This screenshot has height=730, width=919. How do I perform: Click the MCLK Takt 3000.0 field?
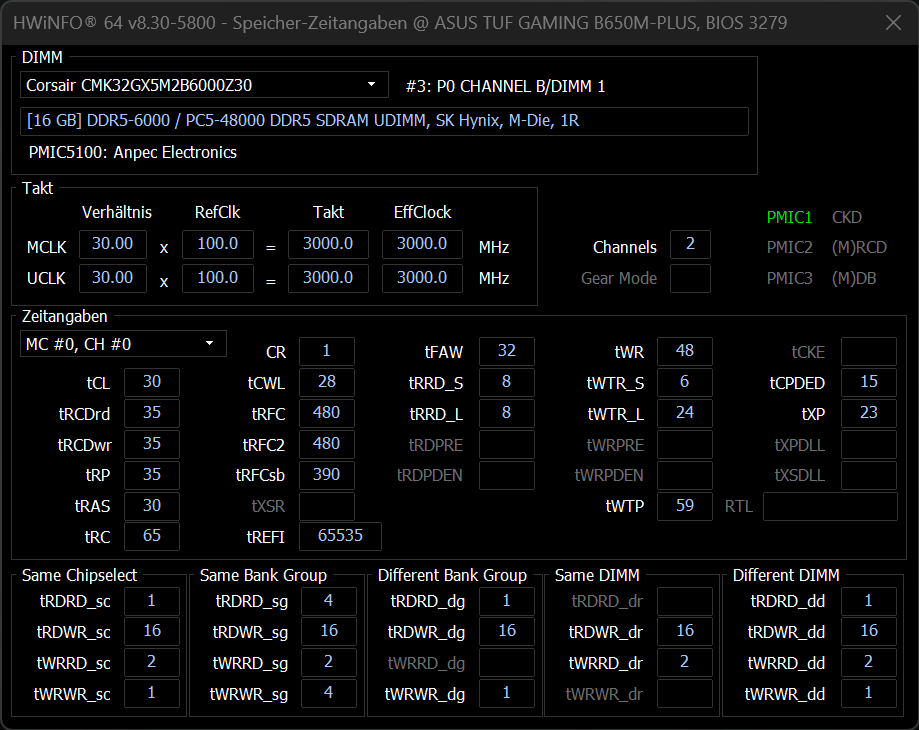[328, 244]
